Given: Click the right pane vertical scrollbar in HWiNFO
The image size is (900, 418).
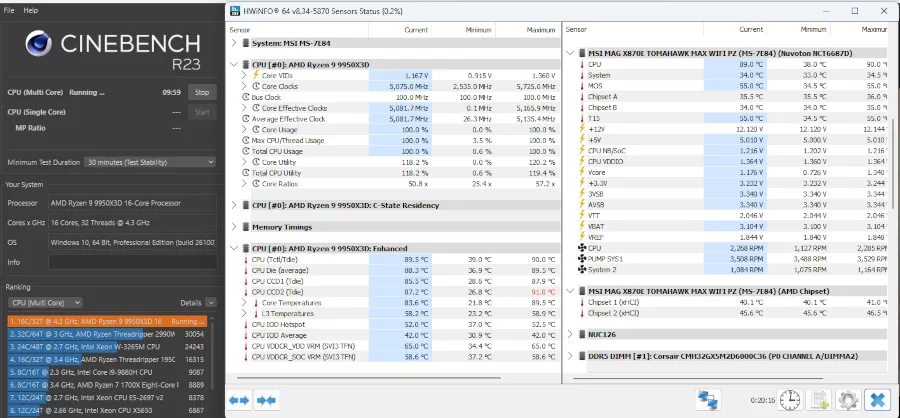Looking at the screenshot, I should [892, 163].
